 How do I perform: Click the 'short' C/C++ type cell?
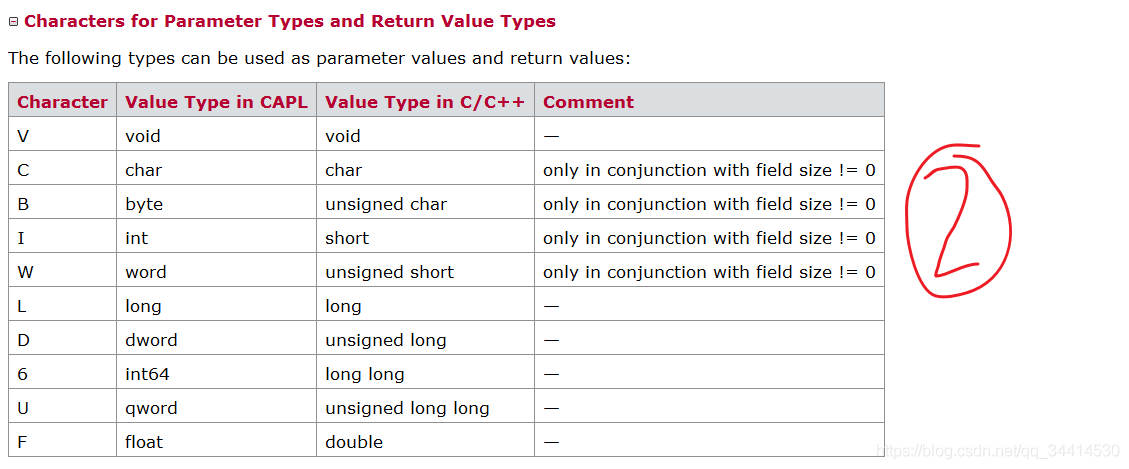click(425, 238)
